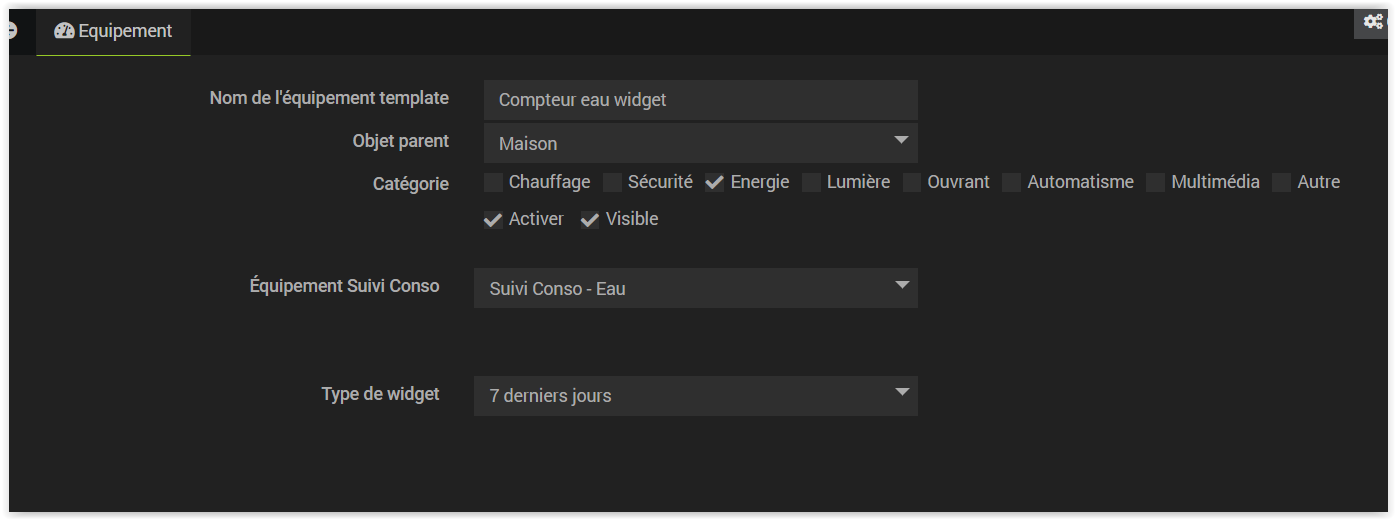Click the Catégorie field label

click(410, 184)
